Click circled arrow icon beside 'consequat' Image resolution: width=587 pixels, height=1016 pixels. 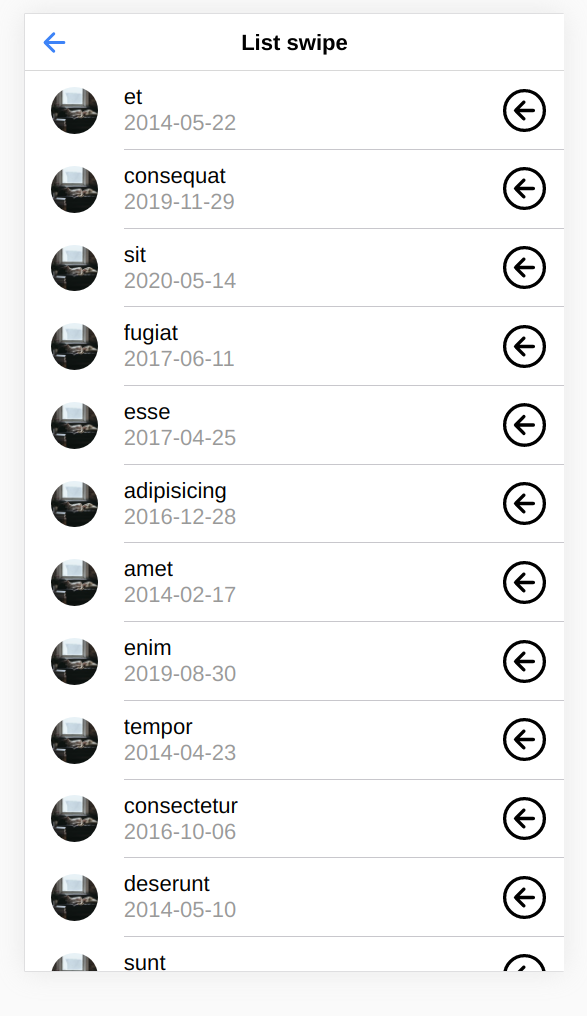coord(524,189)
